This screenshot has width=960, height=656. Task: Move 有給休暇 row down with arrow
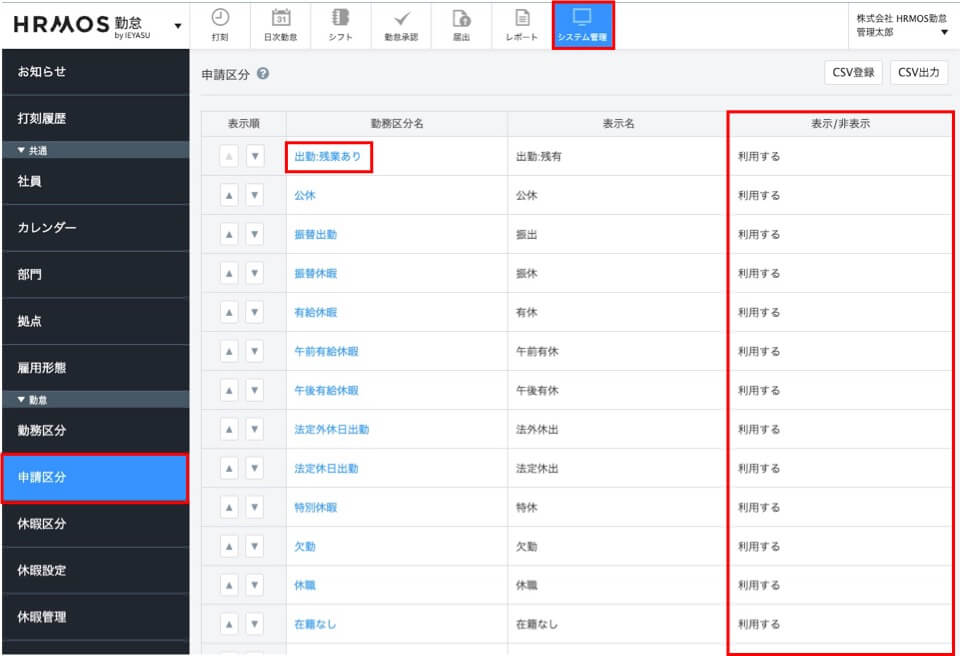tap(254, 313)
